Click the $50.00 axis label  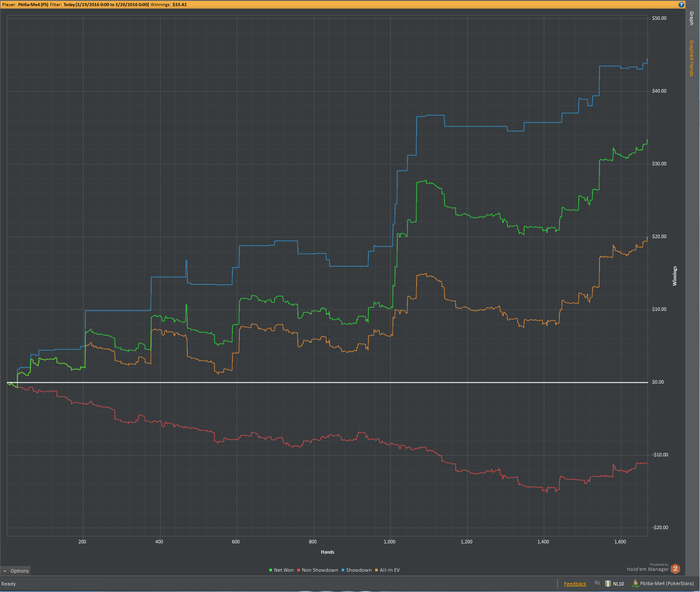pos(659,18)
